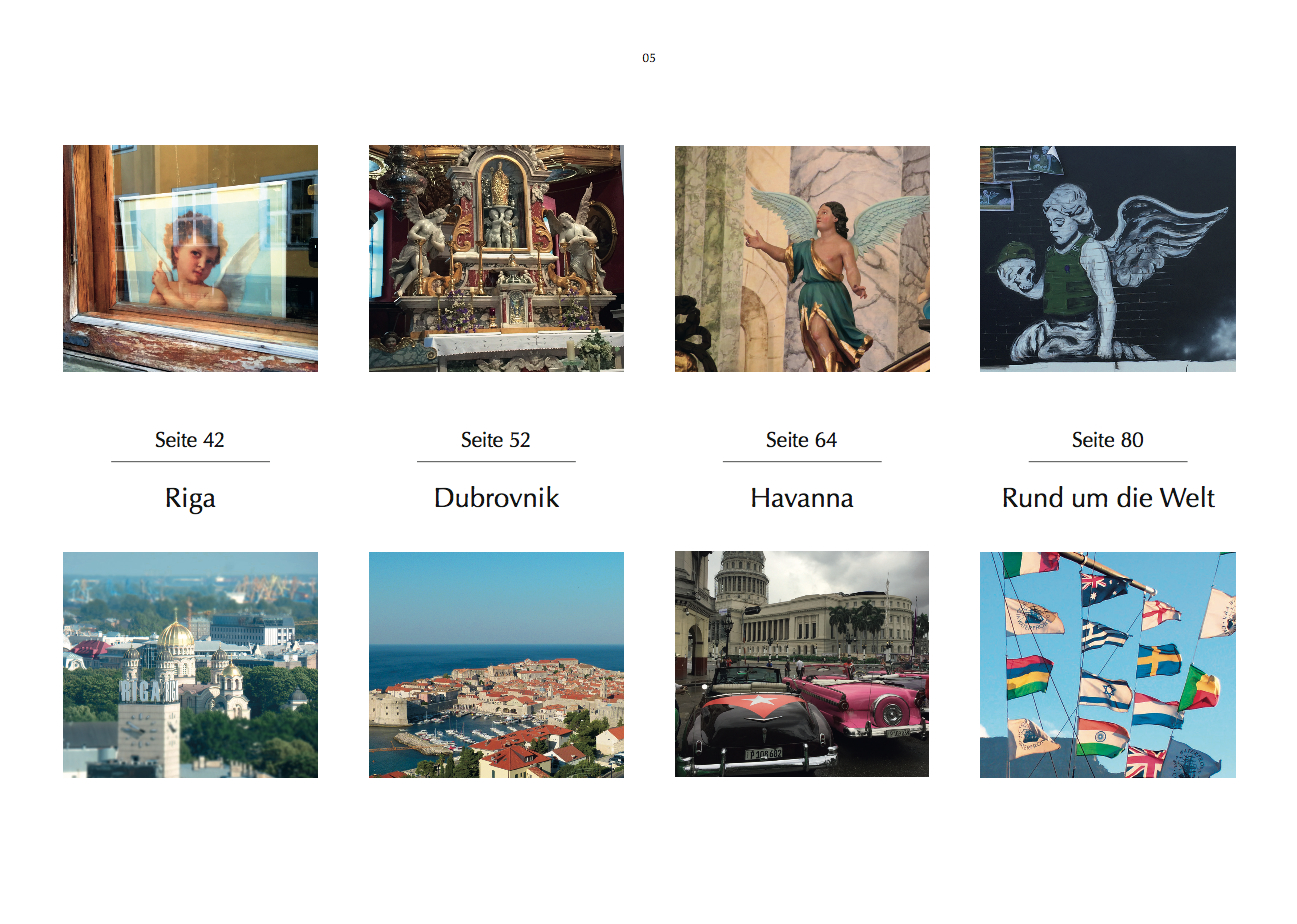This screenshot has width=1297, height=924.
Task: Select the Riga golden dome skyline photo
Action: (190, 665)
